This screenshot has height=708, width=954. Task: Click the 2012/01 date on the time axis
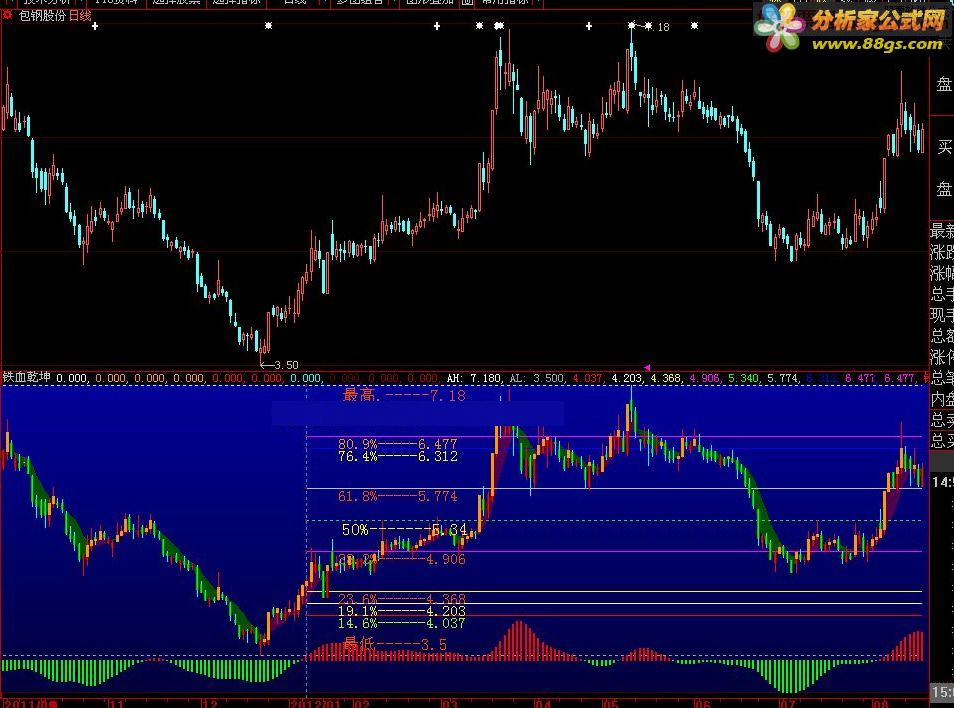tap(316, 703)
